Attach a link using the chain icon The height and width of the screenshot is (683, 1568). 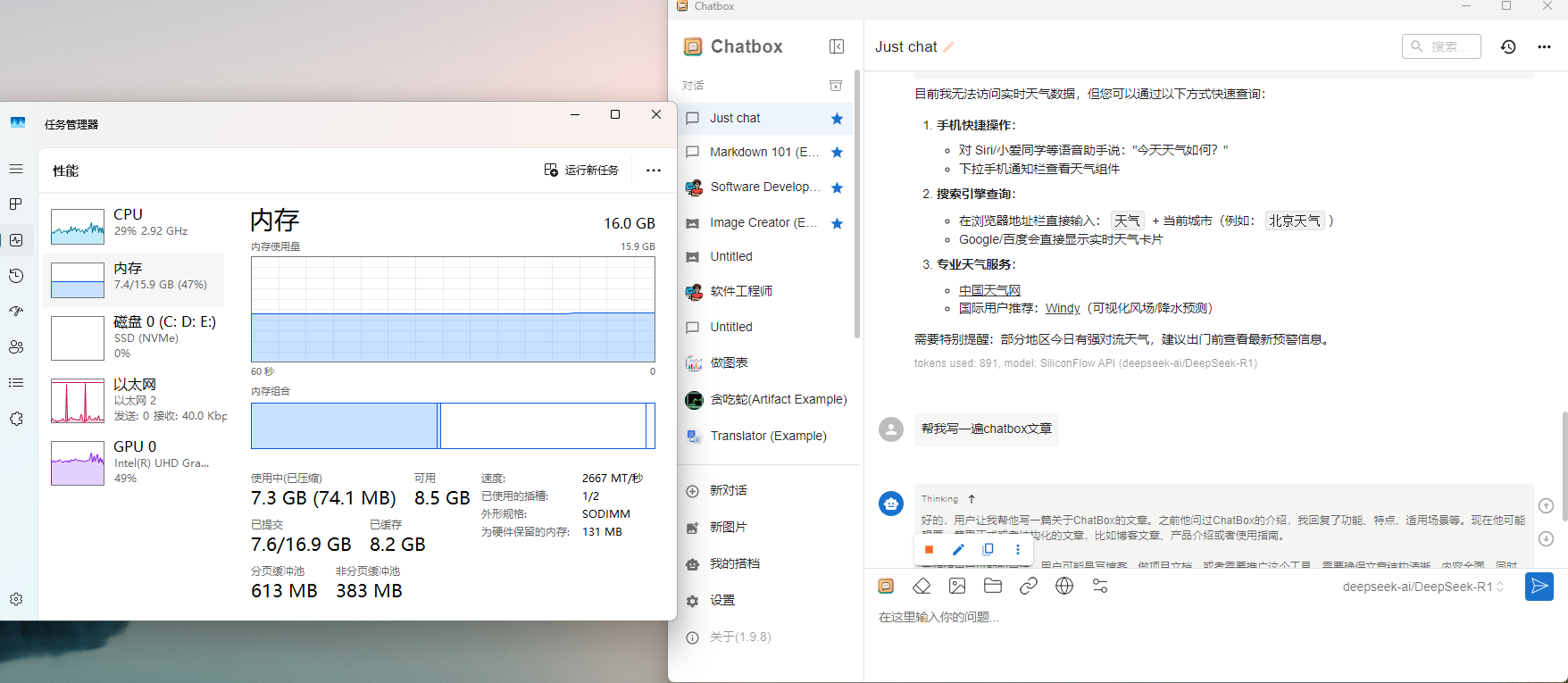1029,586
